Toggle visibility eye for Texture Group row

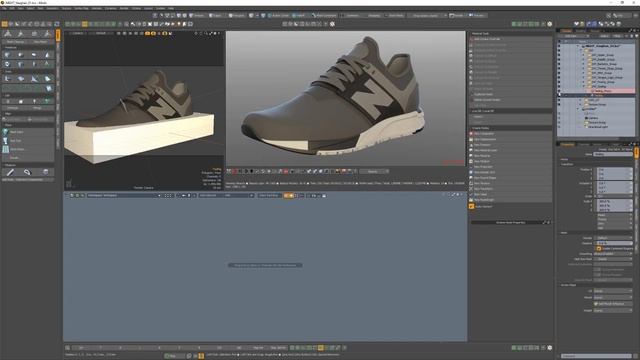(x=559, y=122)
